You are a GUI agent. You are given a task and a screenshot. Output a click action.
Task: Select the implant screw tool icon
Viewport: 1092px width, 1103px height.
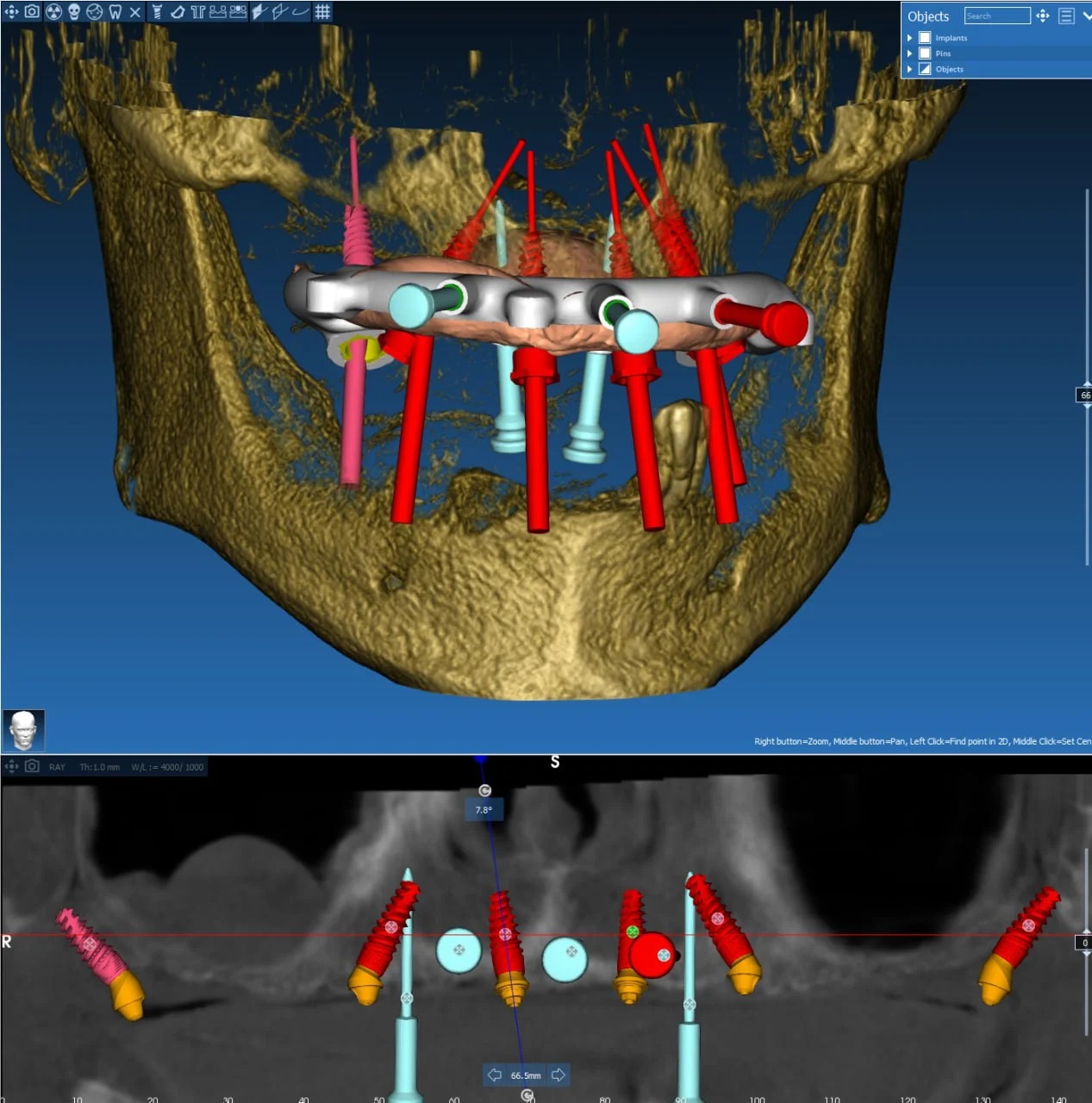157,11
